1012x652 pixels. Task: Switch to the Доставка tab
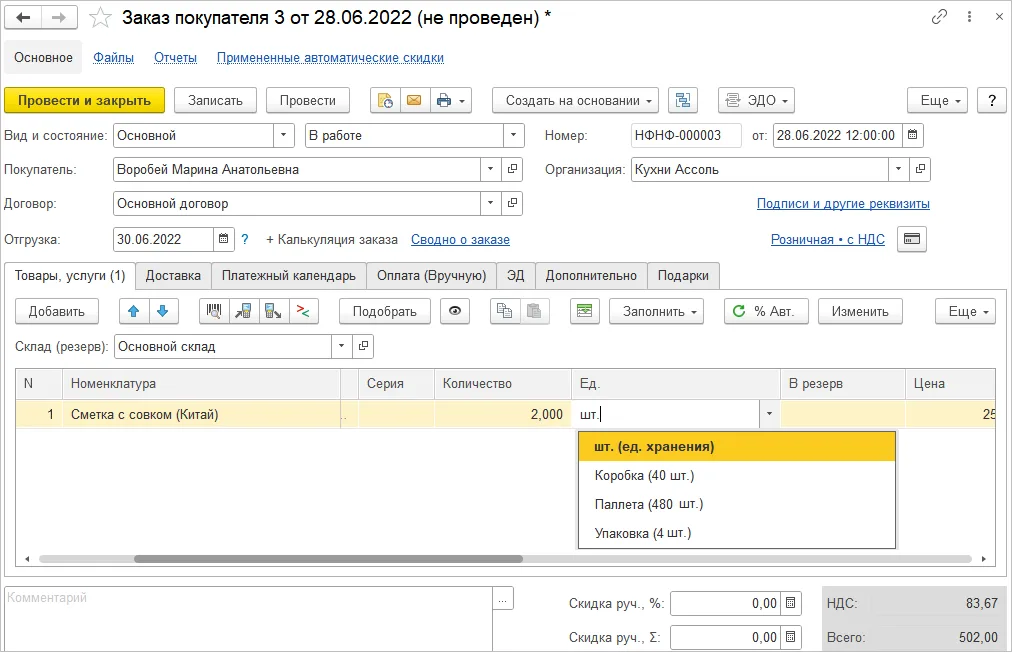pos(173,276)
